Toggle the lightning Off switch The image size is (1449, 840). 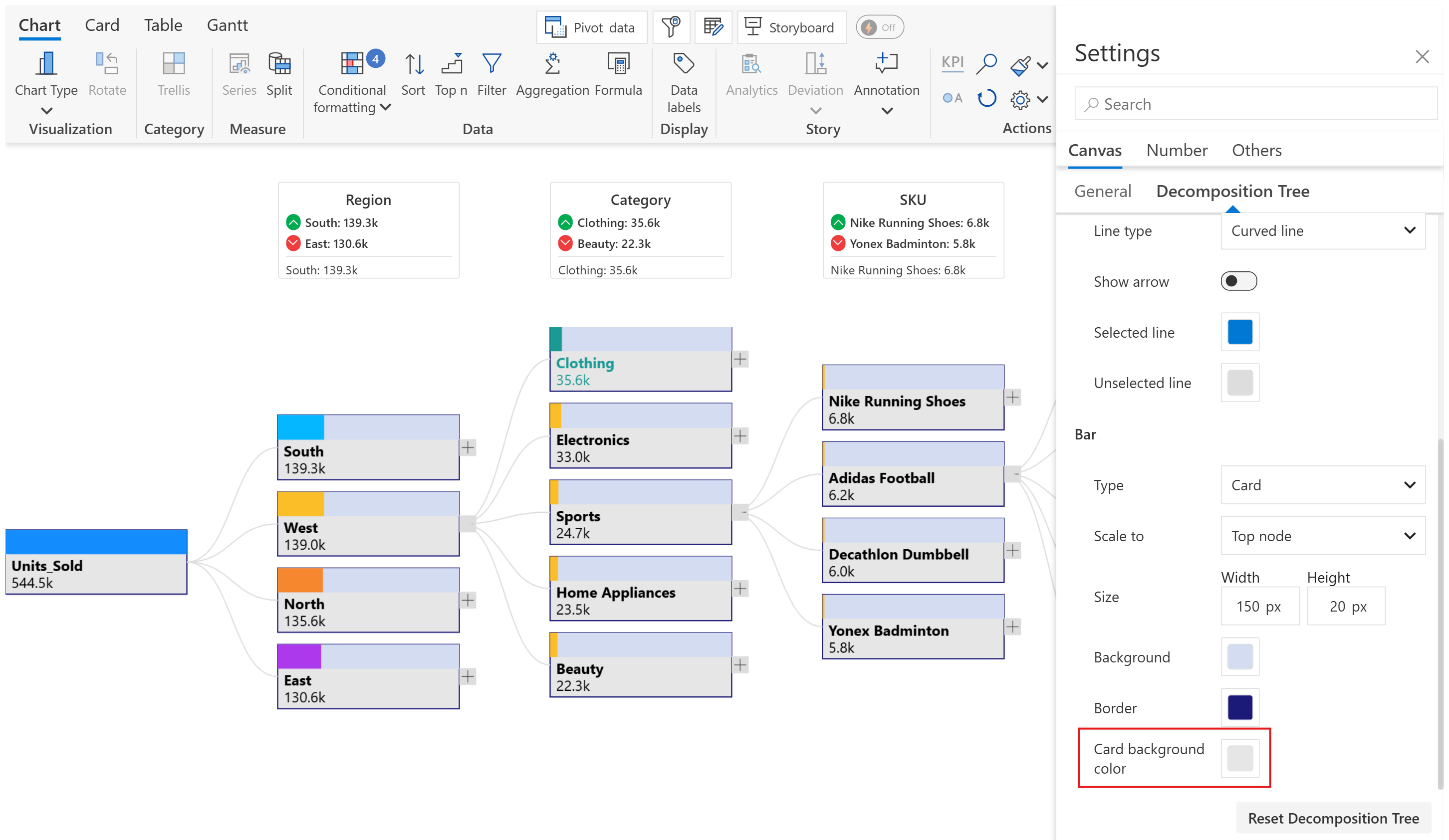[880, 27]
